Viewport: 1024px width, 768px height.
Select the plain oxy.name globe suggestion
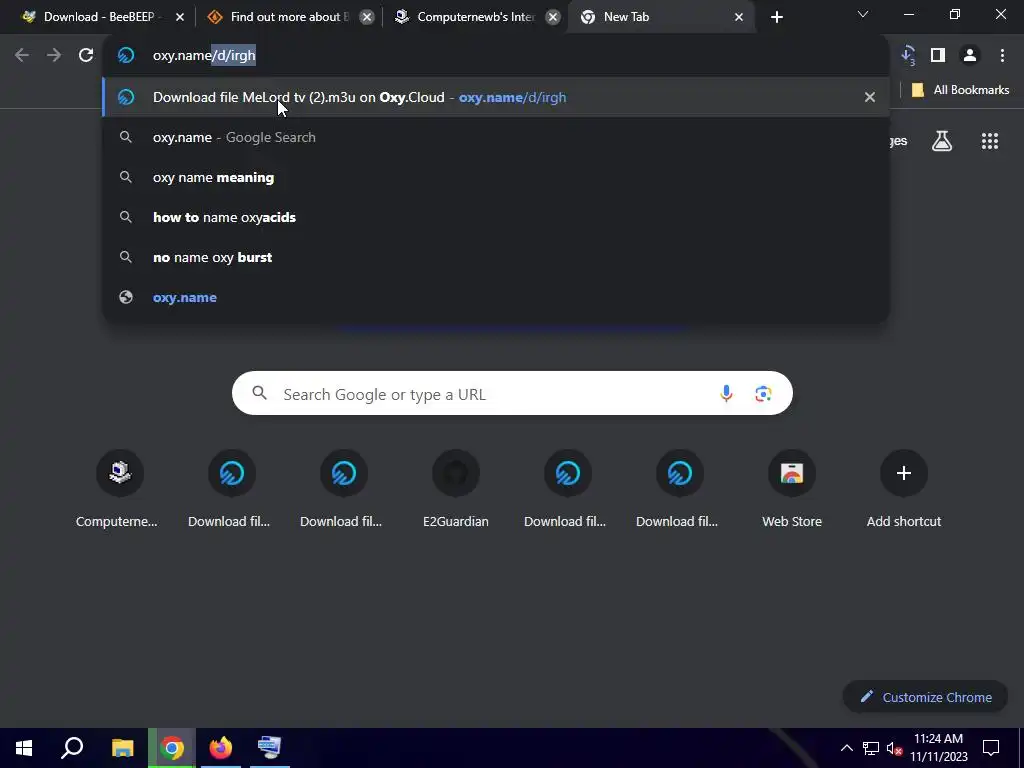coord(496,297)
